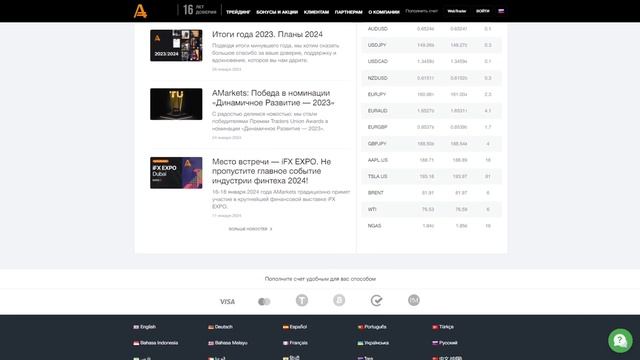Choose the checkmark circle payment icon

(x=376, y=301)
